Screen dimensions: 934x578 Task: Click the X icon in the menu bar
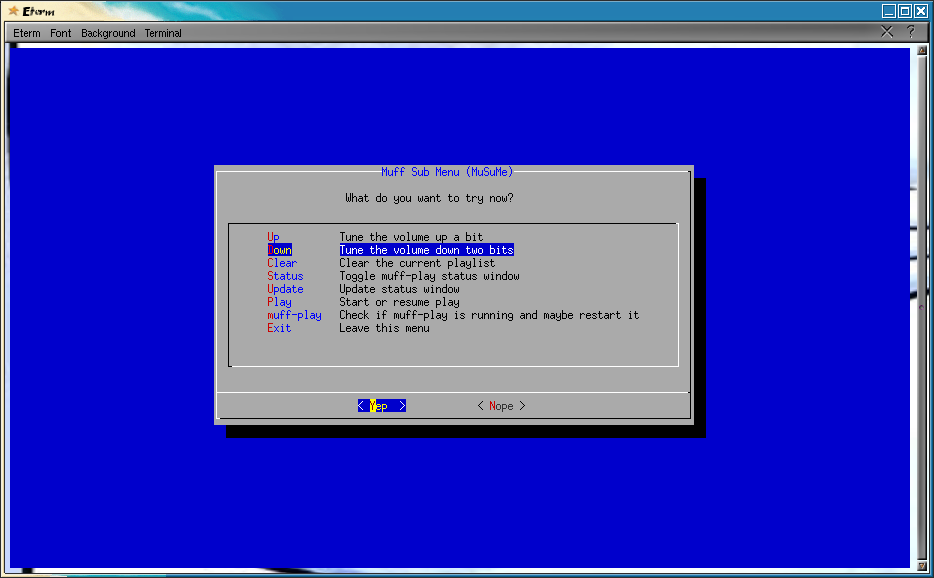pyautogui.click(x=887, y=32)
